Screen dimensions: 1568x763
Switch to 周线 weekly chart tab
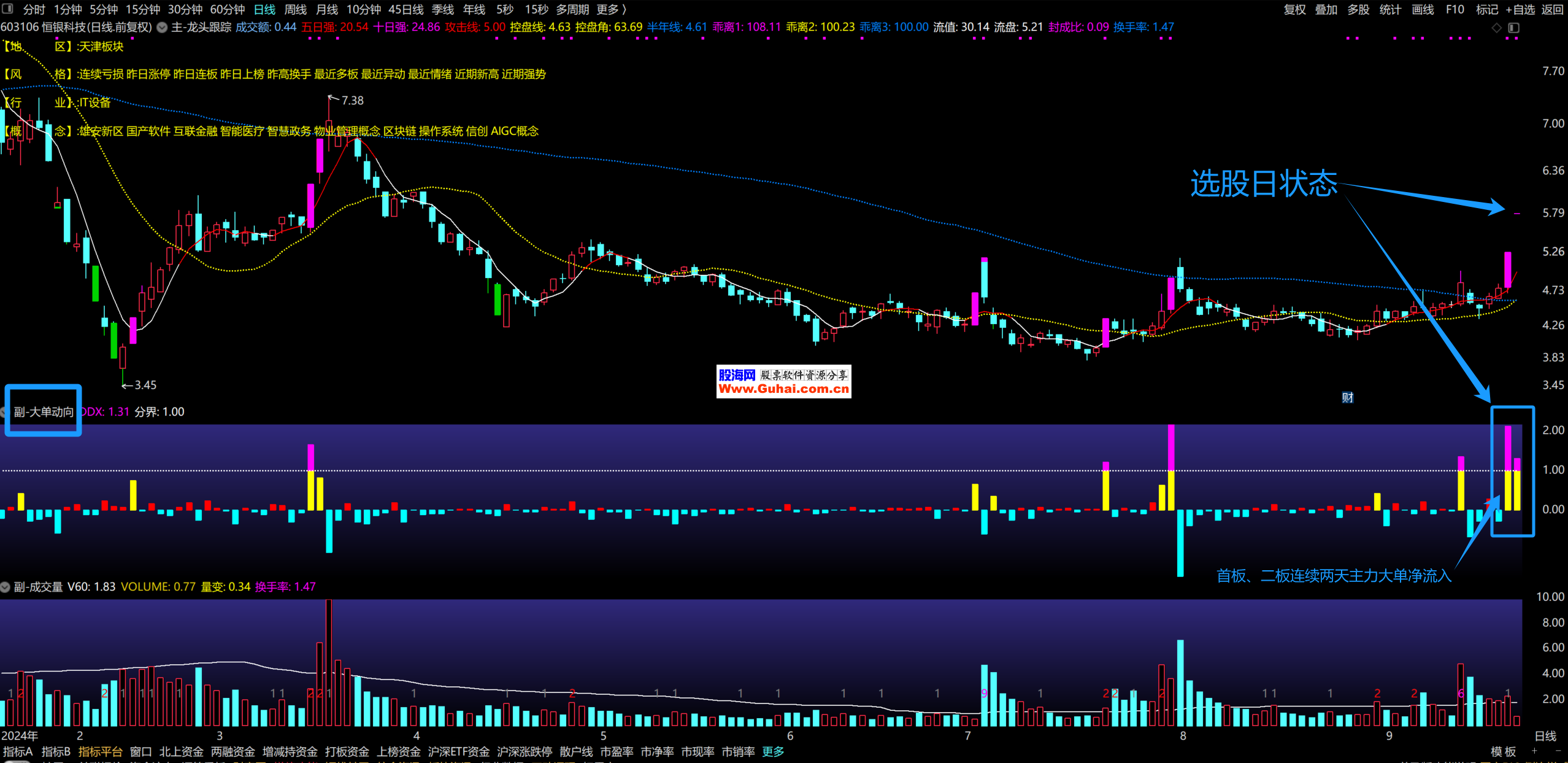coord(295,9)
